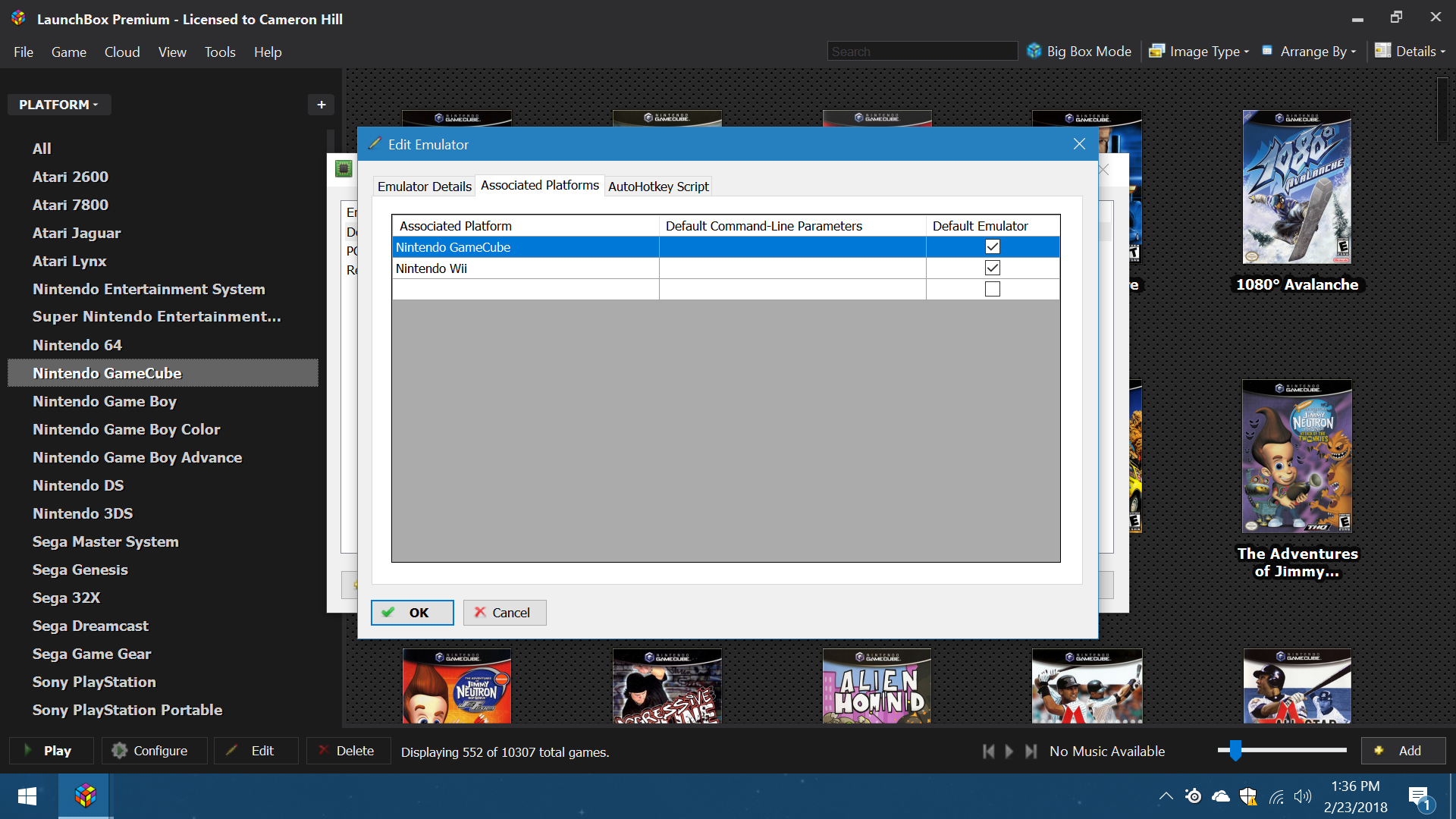Viewport: 1456px width, 819px height.
Task: Open the Tools menu
Action: 220,52
